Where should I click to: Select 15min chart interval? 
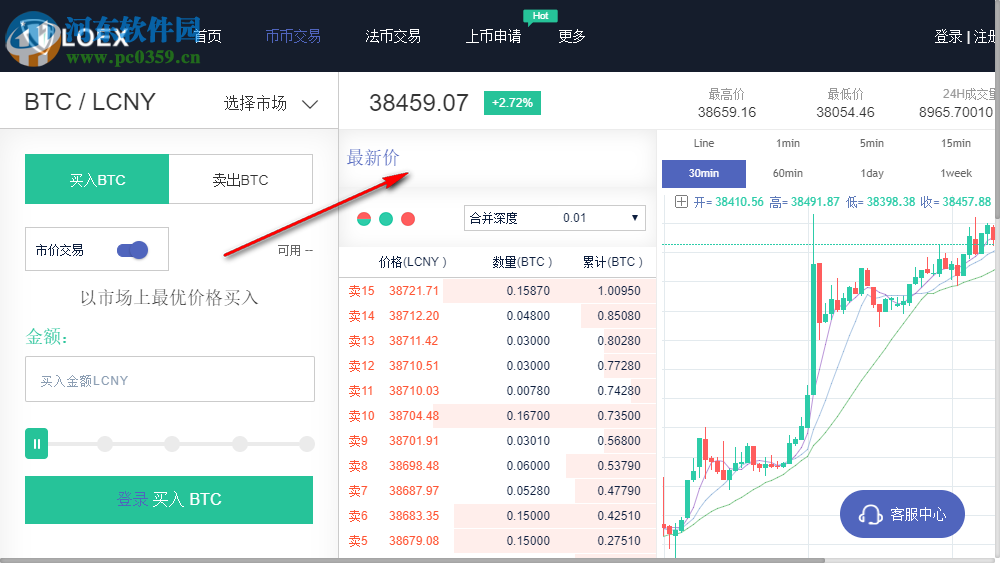pyautogui.click(x=956, y=143)
